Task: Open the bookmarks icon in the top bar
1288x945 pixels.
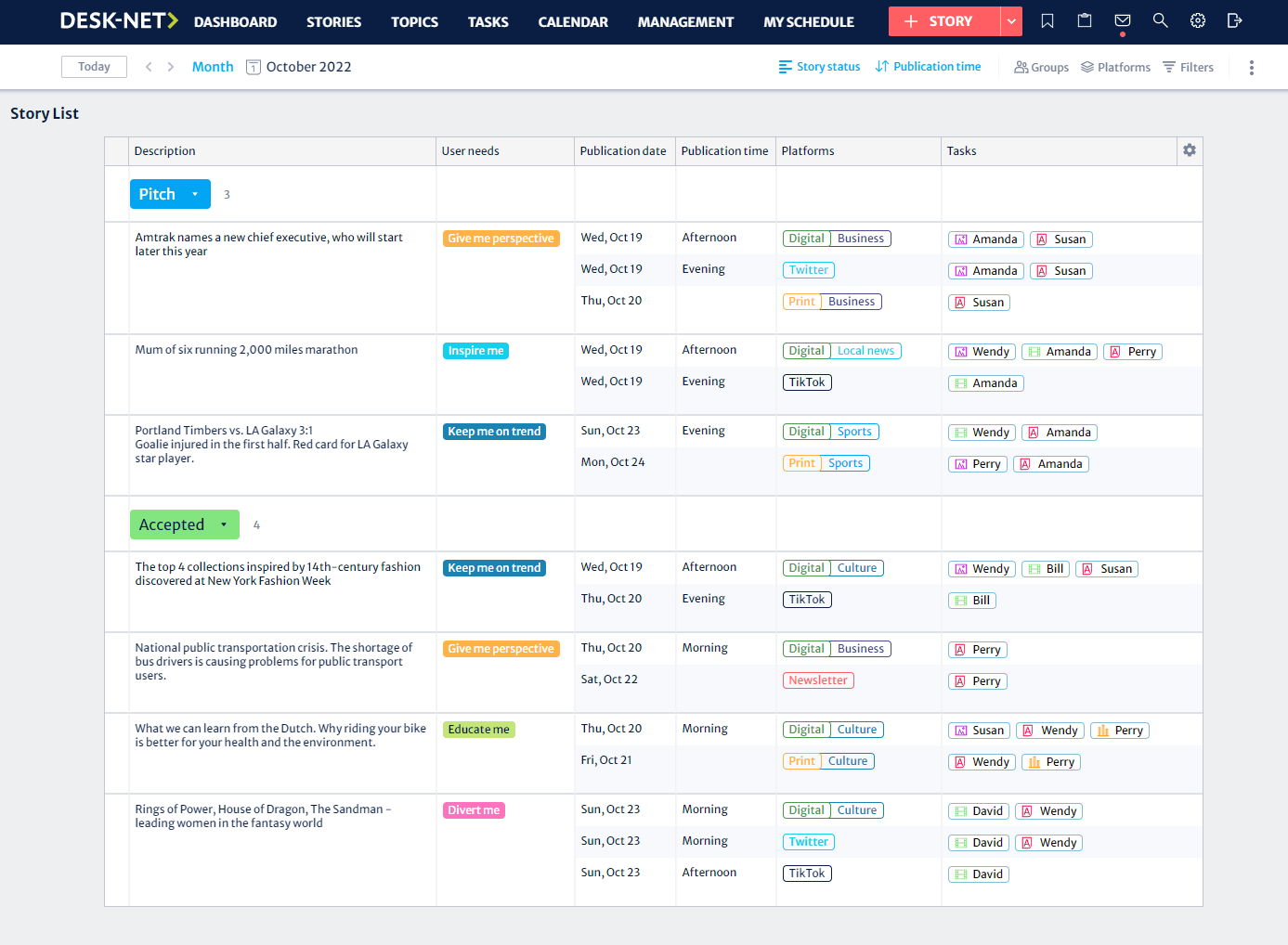Action: [1047, 19]
